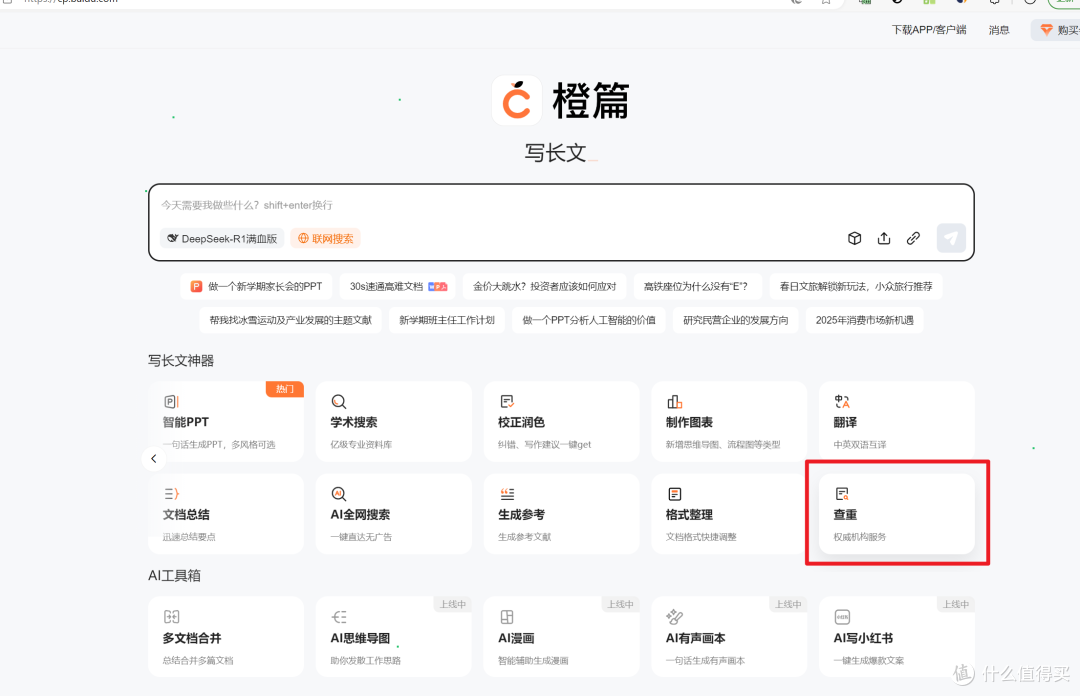1080x696 pixels.
Task: Select suggestion 30s速通高难文档
Action: [398, 286]
